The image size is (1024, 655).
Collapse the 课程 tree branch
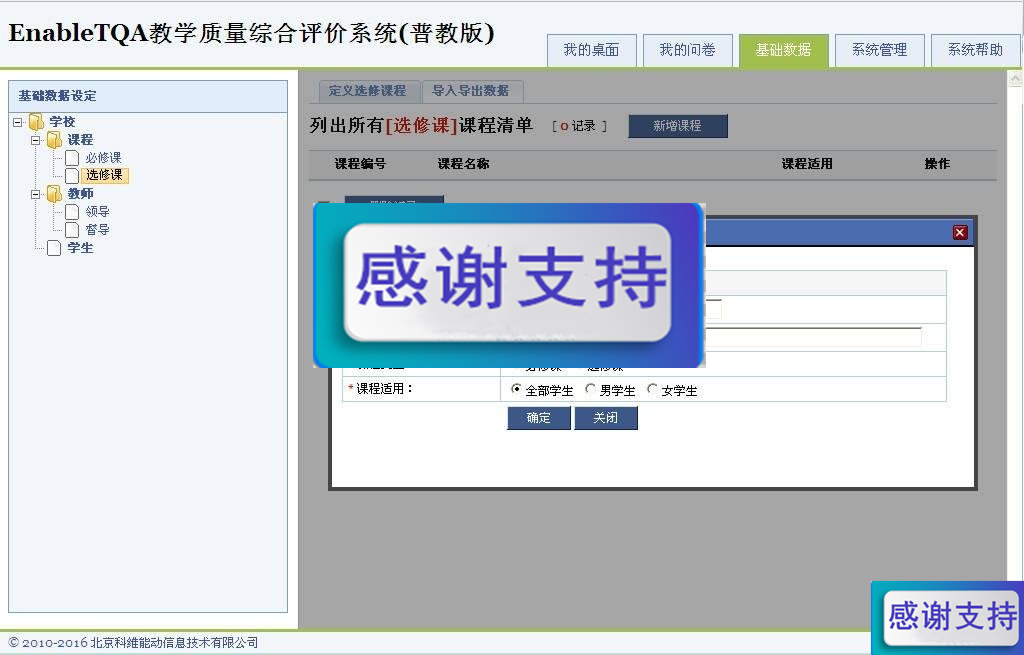tap(35, 140)
